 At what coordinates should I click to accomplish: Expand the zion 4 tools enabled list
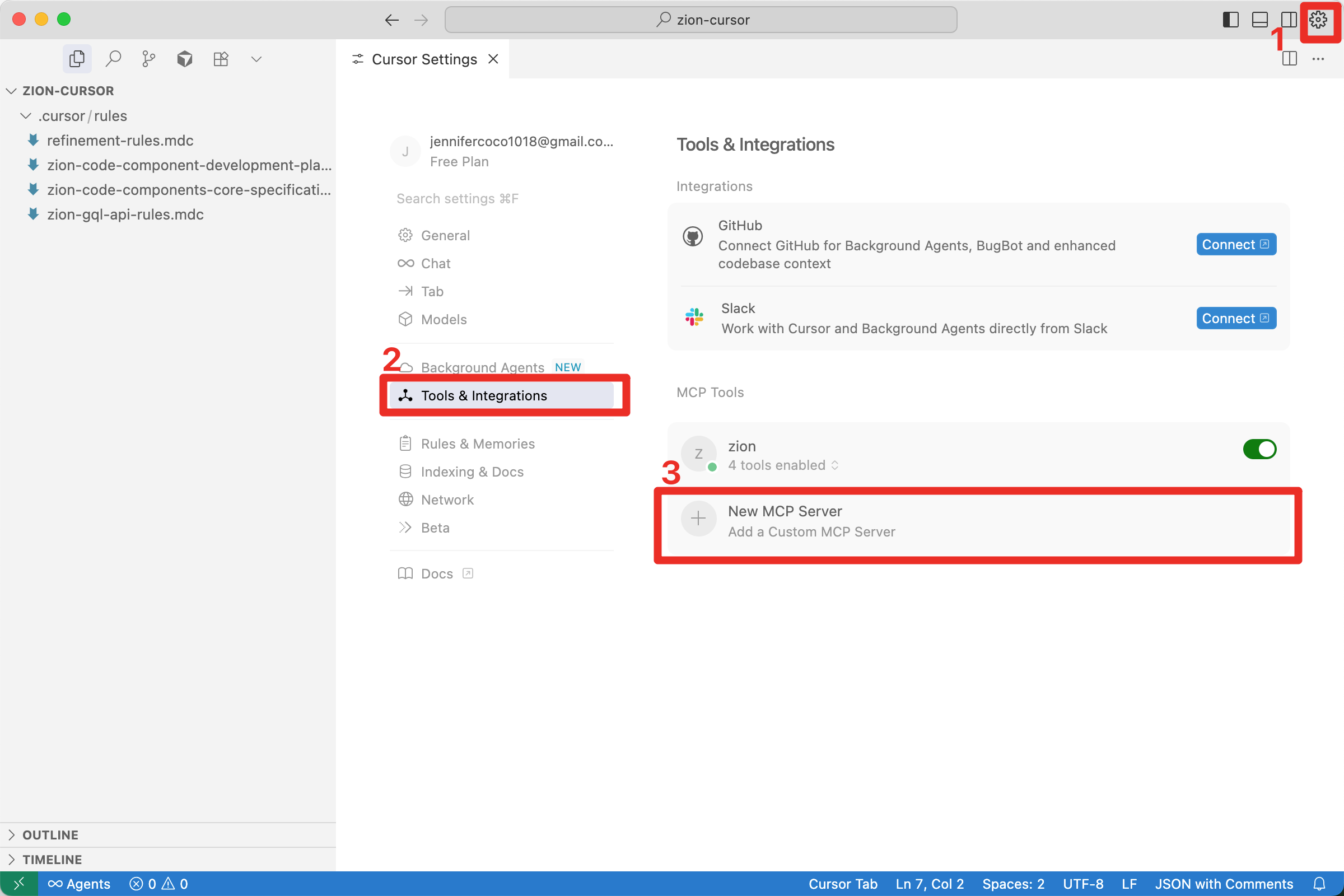coord(783,465)
